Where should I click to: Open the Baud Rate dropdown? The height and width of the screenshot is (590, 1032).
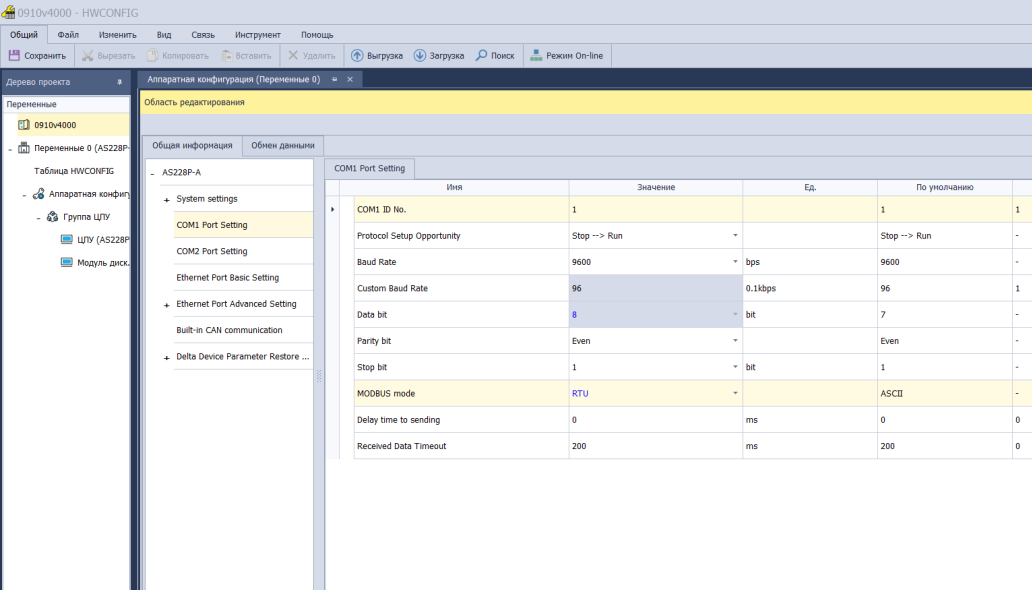735,262
